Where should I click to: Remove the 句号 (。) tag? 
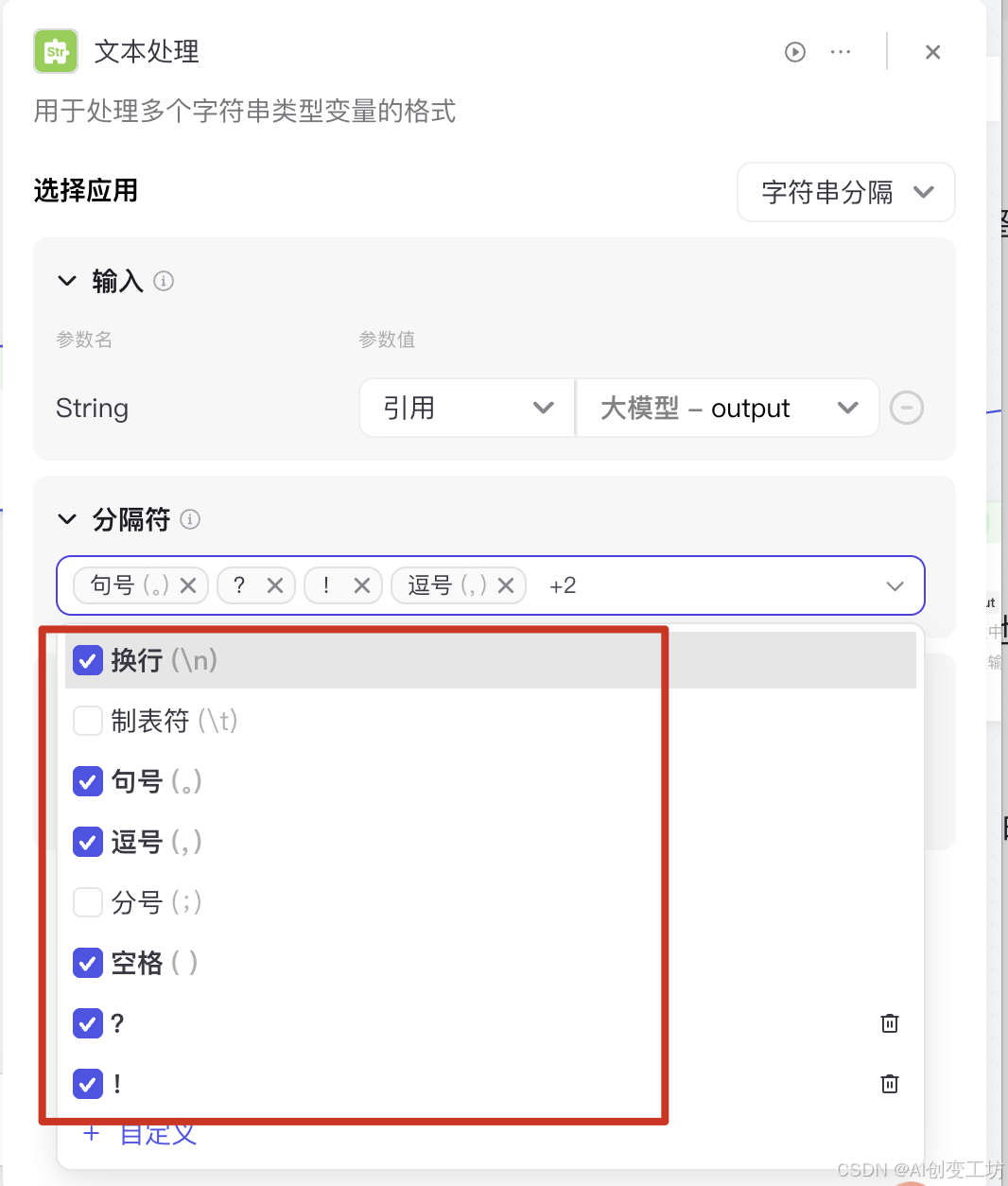click(188, 585)
